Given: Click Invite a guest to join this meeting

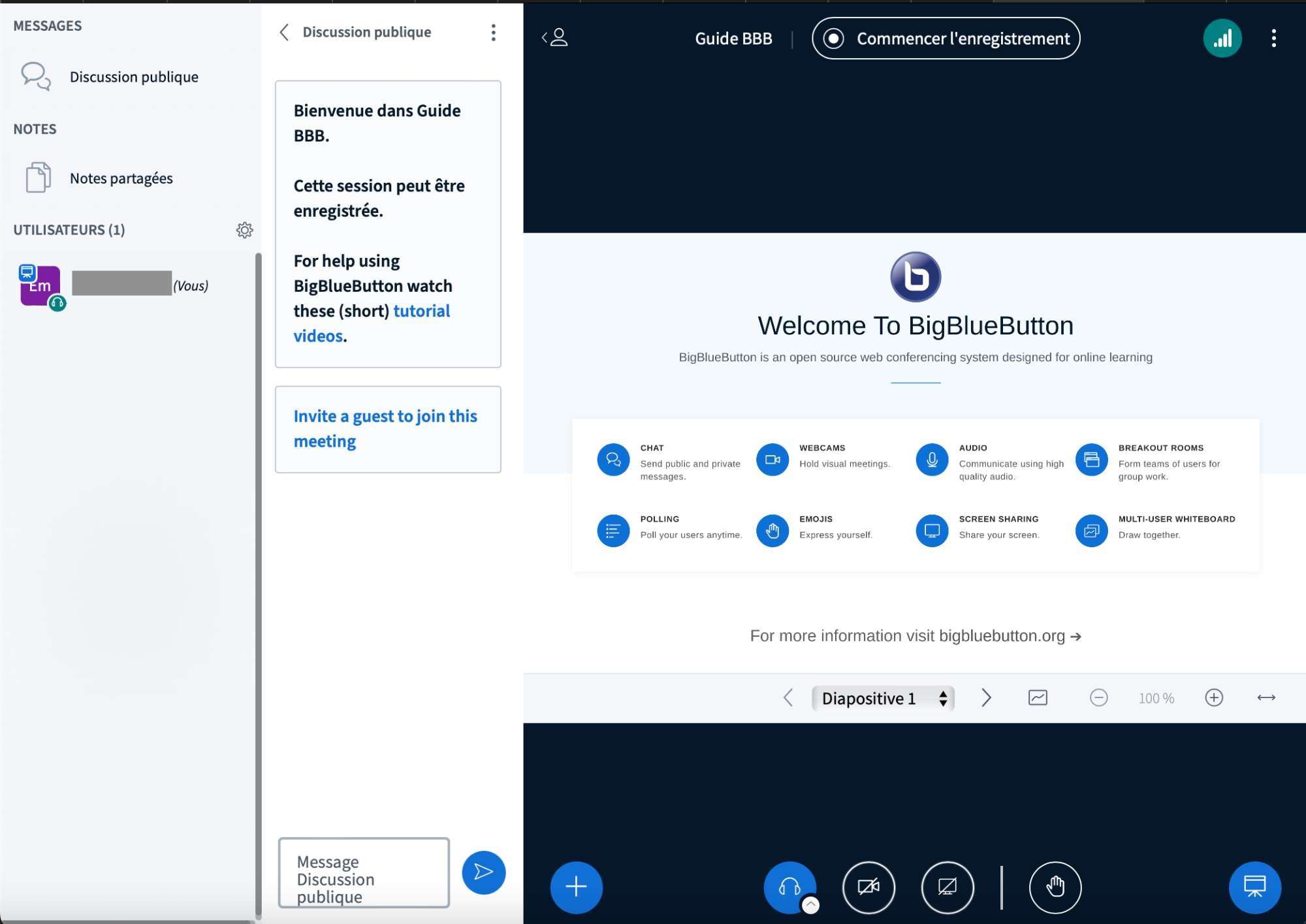Looking at the screenshot, I should point(385,428).
